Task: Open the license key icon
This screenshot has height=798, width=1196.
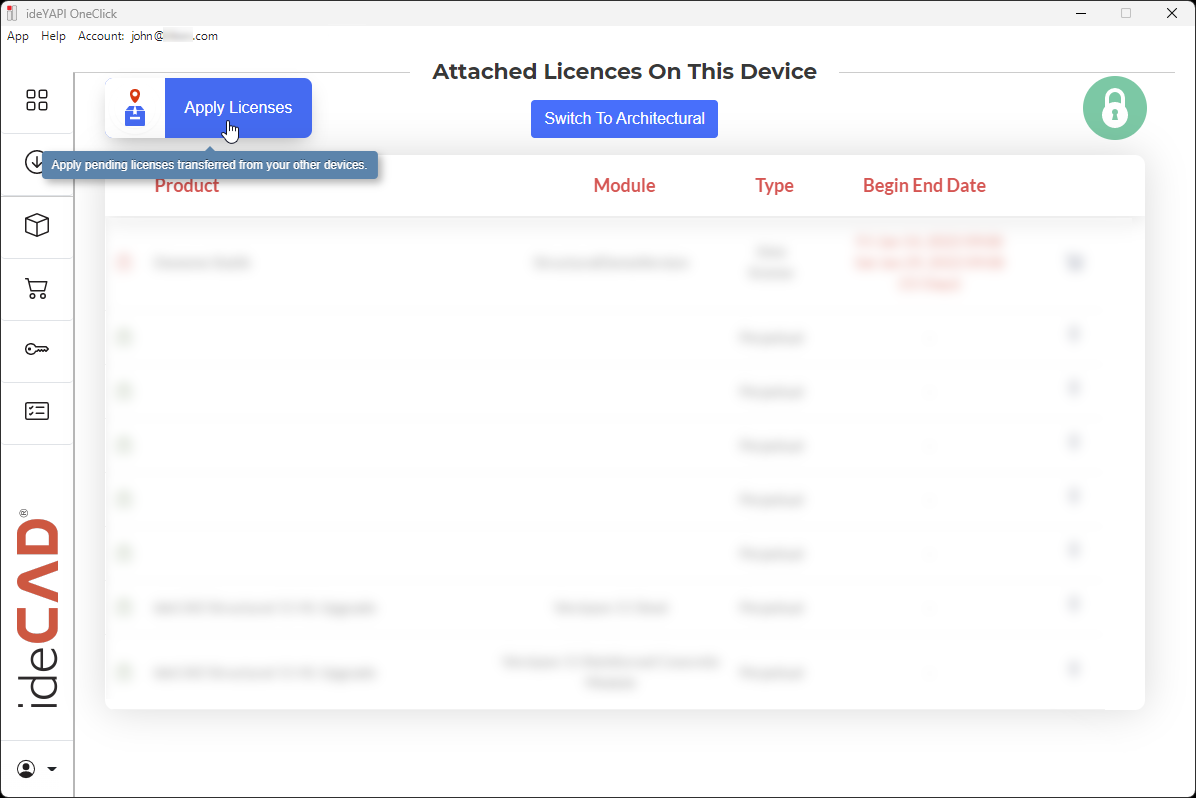Action: click(37, 349)
